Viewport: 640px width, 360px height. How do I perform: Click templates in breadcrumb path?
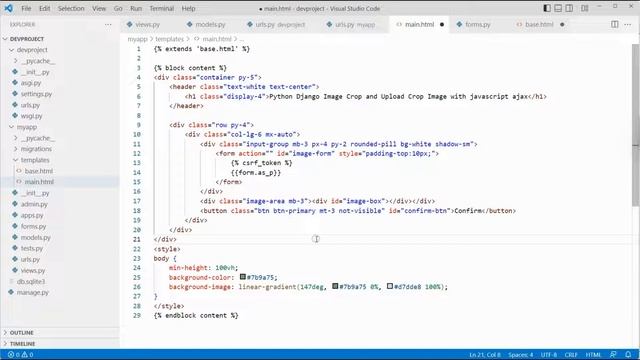[x=169, y=39]
